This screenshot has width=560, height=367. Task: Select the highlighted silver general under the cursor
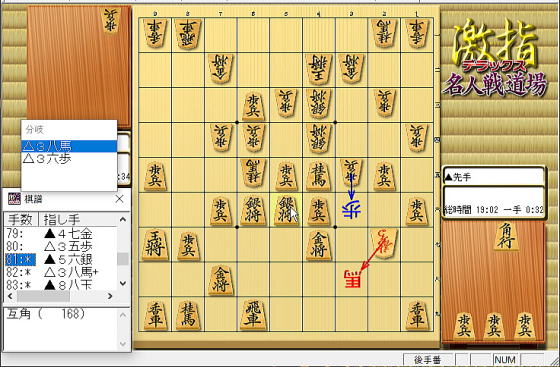(x=286, y=210)
